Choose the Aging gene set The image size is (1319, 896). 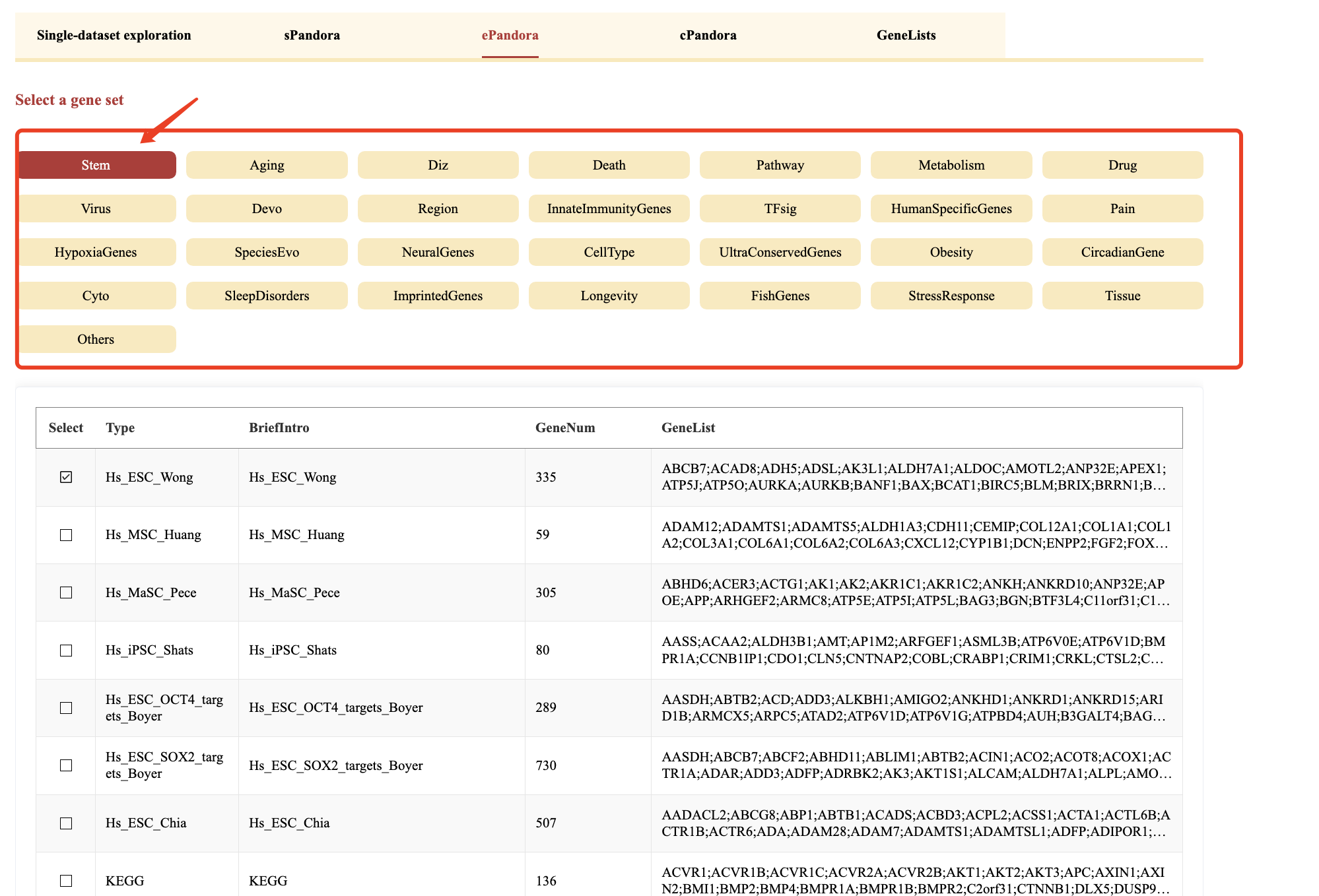267,165
